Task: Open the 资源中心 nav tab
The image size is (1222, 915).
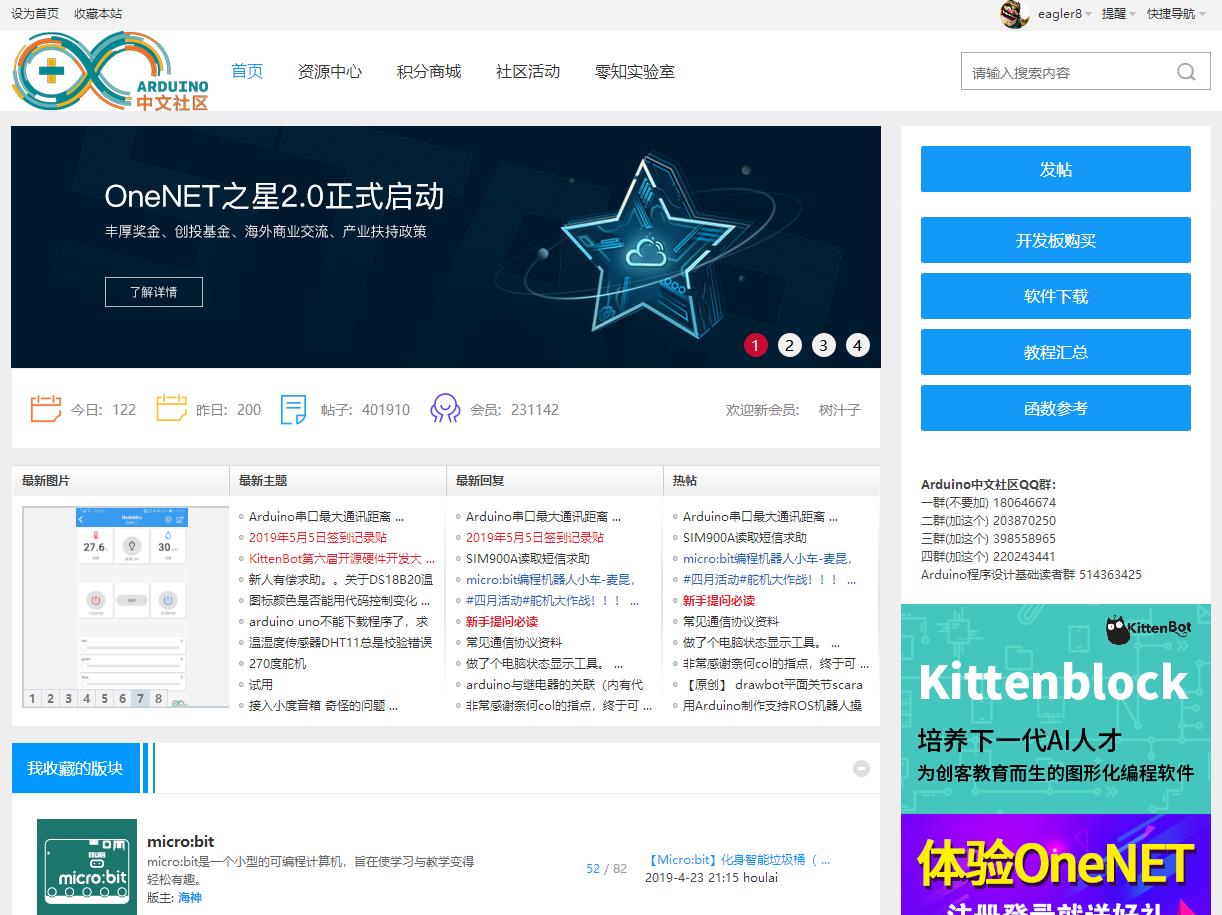Action: coord(330,71)
